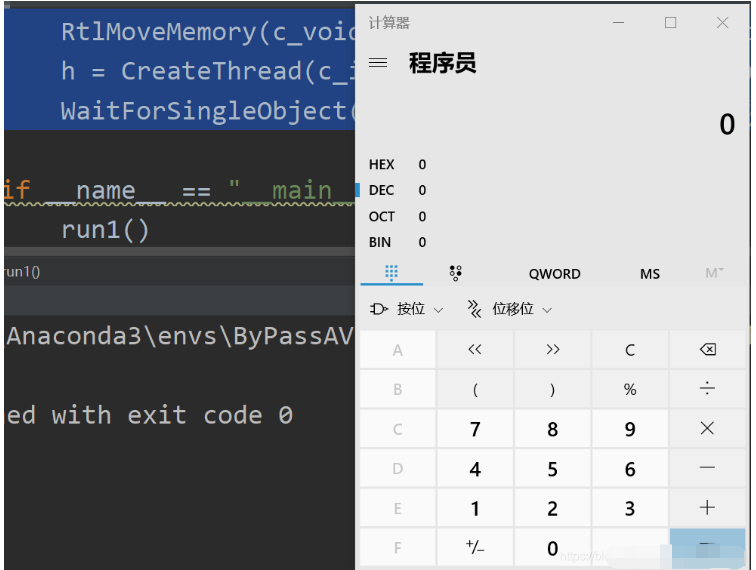The height and width of the screenshot is (570, 756).
Task: Click the Anaconda3 envs path in console
Action: (x=180, y=336)
